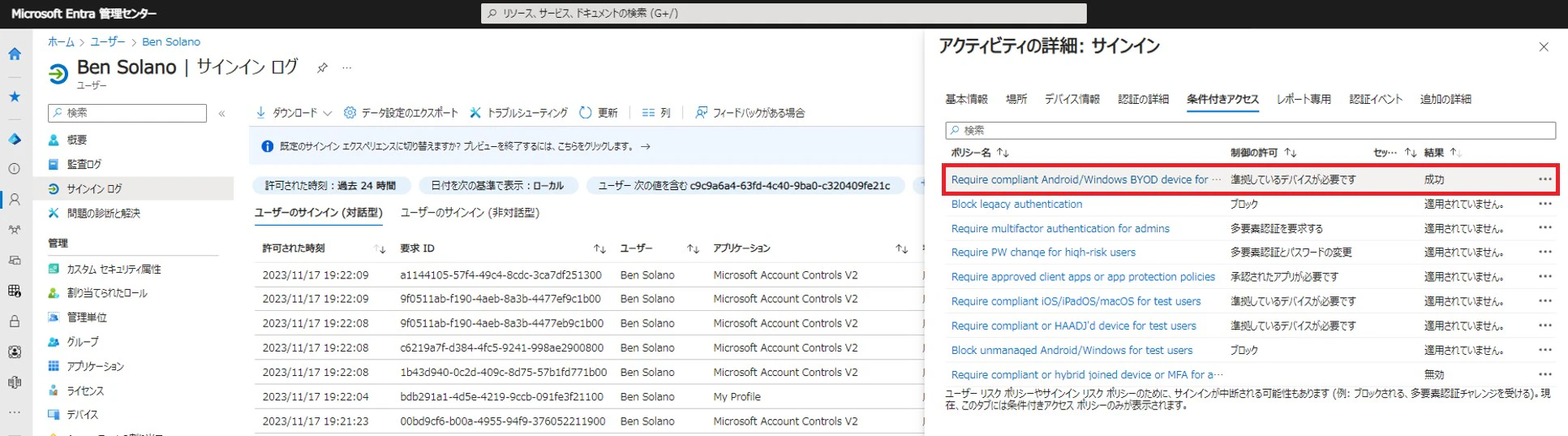This screenshot has height=436, width=1568.
Task: Pin the Ben Solano sign-in log page
Action: pyautogui.click(x=322, y=68)
